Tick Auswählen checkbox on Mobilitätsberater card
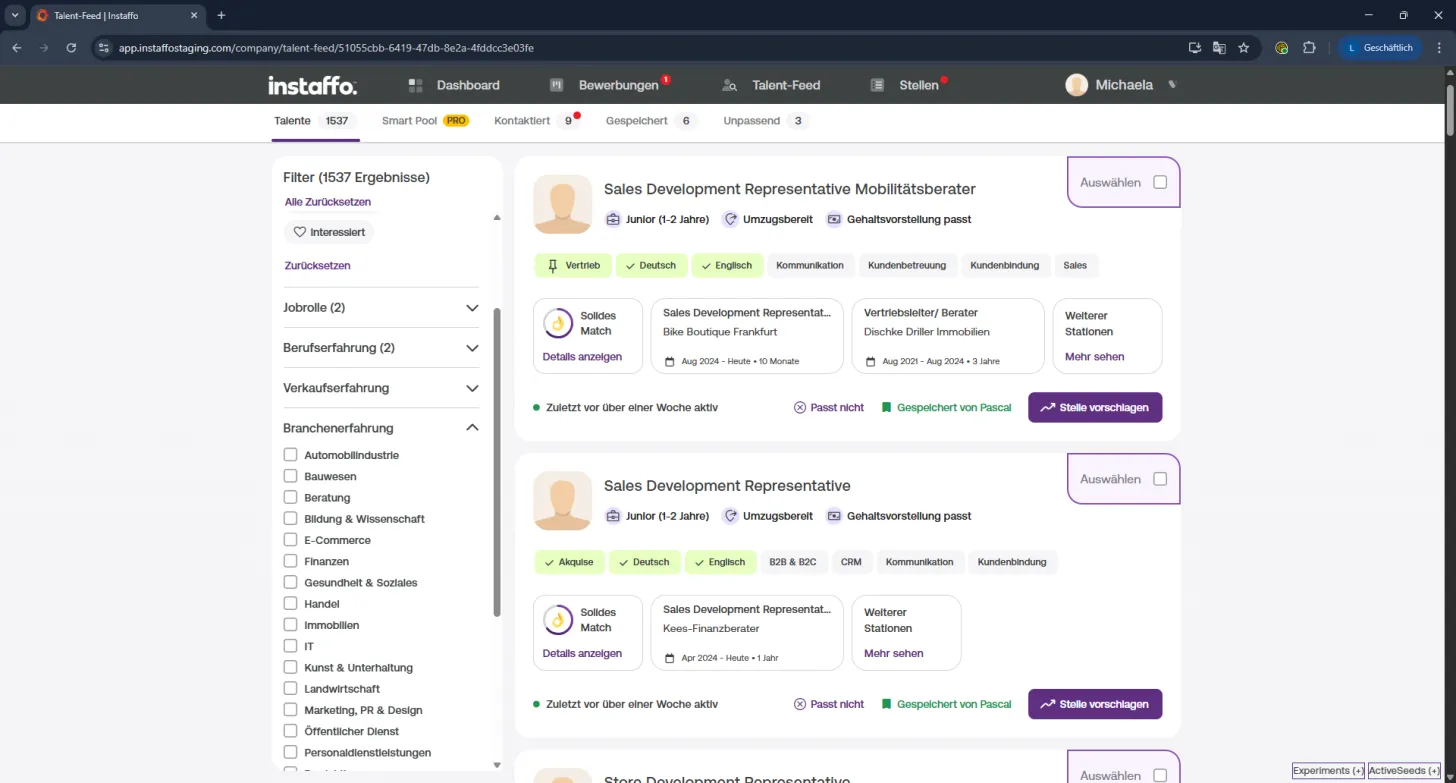The height and width of the screenshot is (783, 1456). coord(1160,182)
